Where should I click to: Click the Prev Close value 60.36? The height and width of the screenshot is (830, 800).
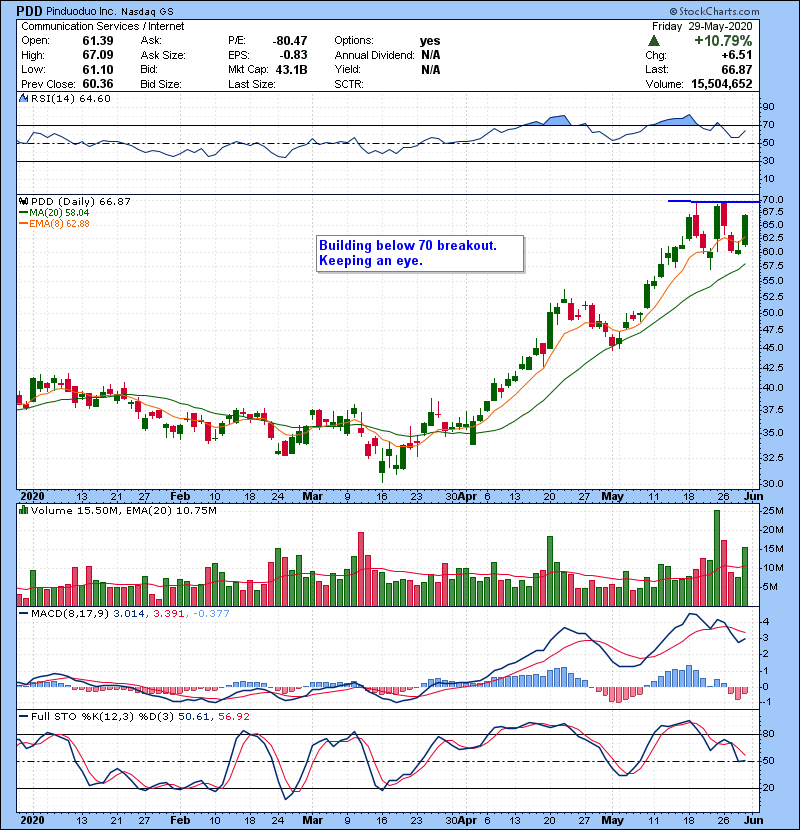pyautogui.click(x=97, y=84)
